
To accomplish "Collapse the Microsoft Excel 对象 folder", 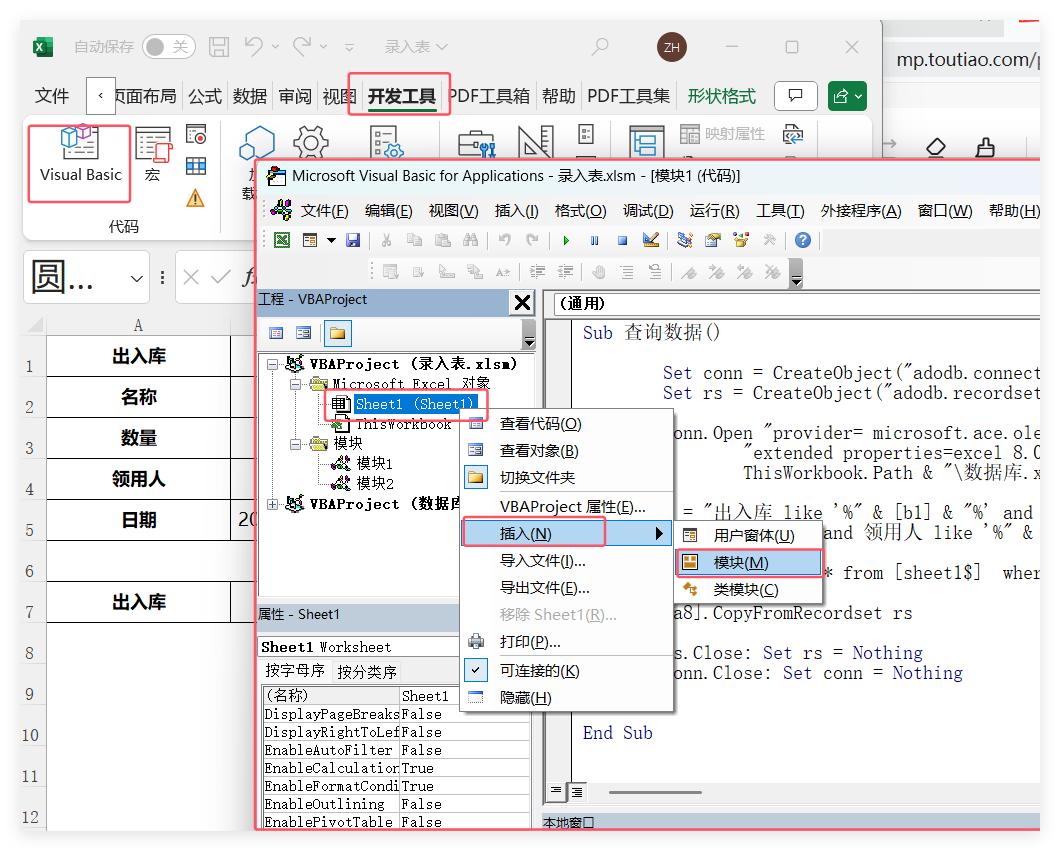I will point(295,385).
